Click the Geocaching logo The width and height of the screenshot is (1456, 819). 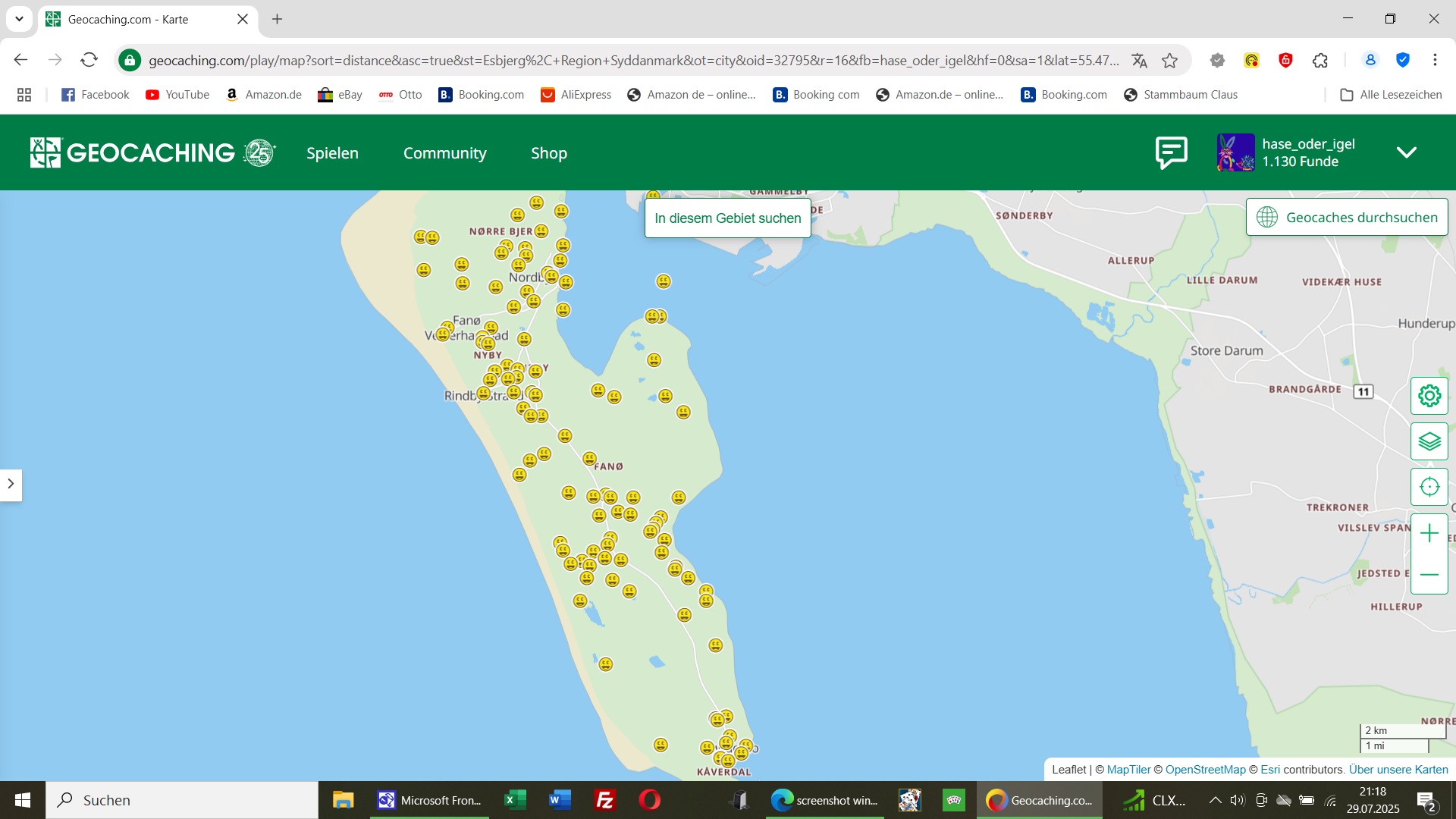click(x=152, y=152)
